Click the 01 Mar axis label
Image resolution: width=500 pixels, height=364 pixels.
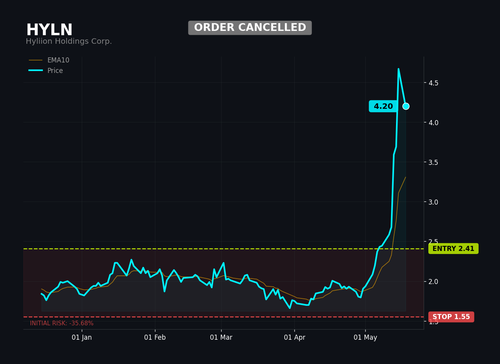tap(221, 337)
